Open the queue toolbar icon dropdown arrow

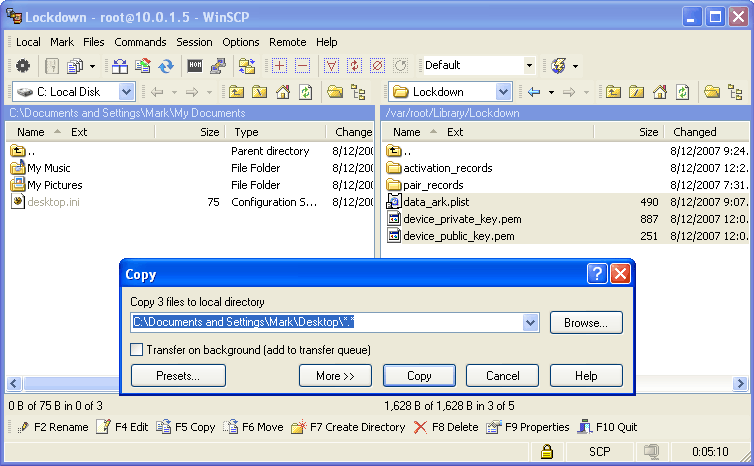coord(92,66)
